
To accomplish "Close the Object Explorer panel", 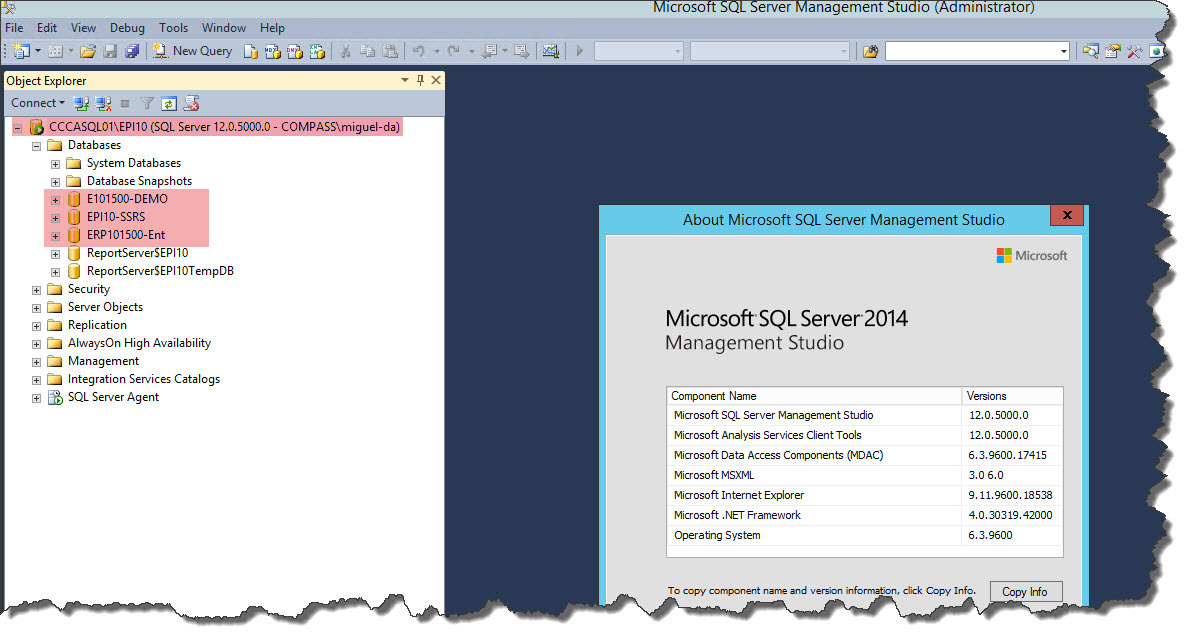I will point(436,80).
